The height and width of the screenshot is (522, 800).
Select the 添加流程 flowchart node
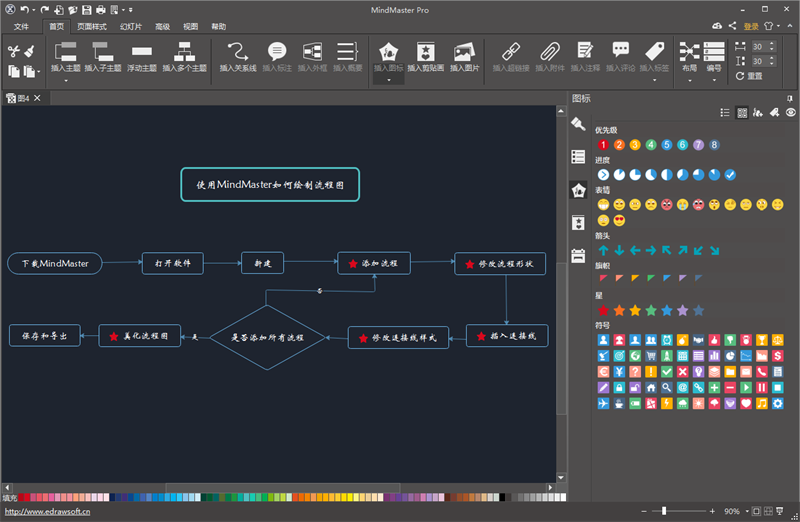click(374, 263)
